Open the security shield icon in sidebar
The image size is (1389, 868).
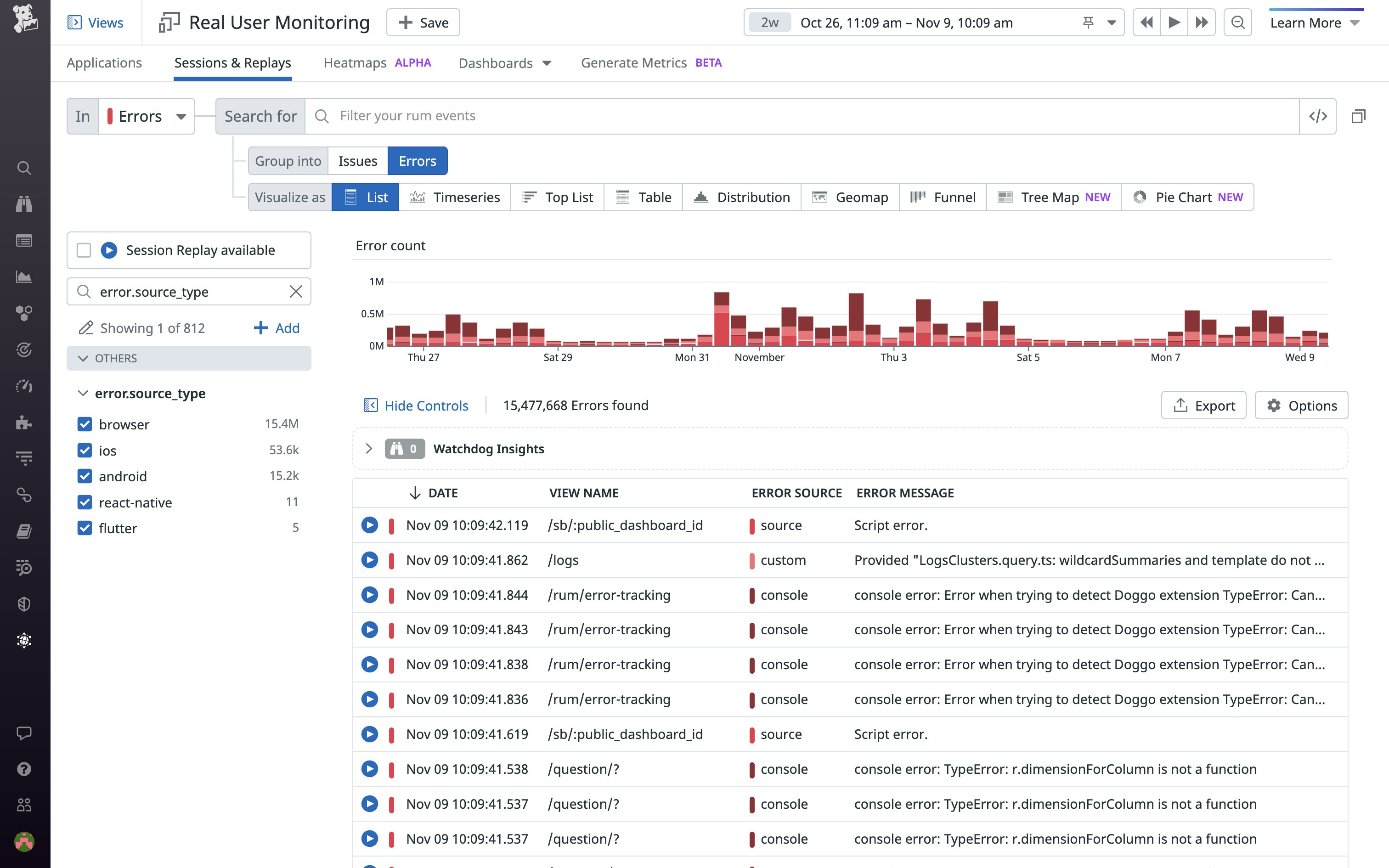point(23,603)
